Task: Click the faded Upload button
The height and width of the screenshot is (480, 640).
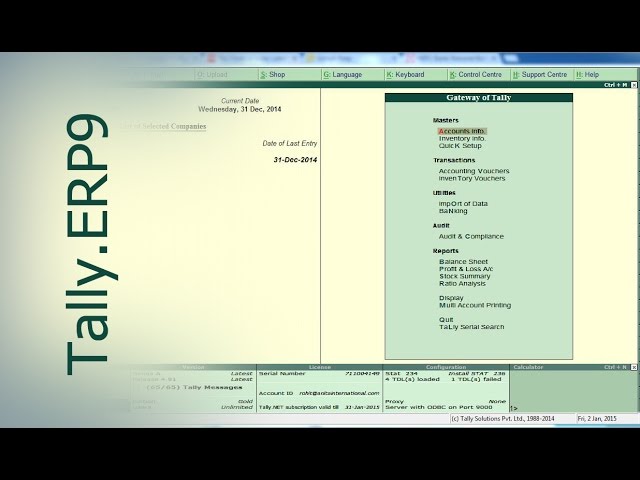Action: pos(226,75)
